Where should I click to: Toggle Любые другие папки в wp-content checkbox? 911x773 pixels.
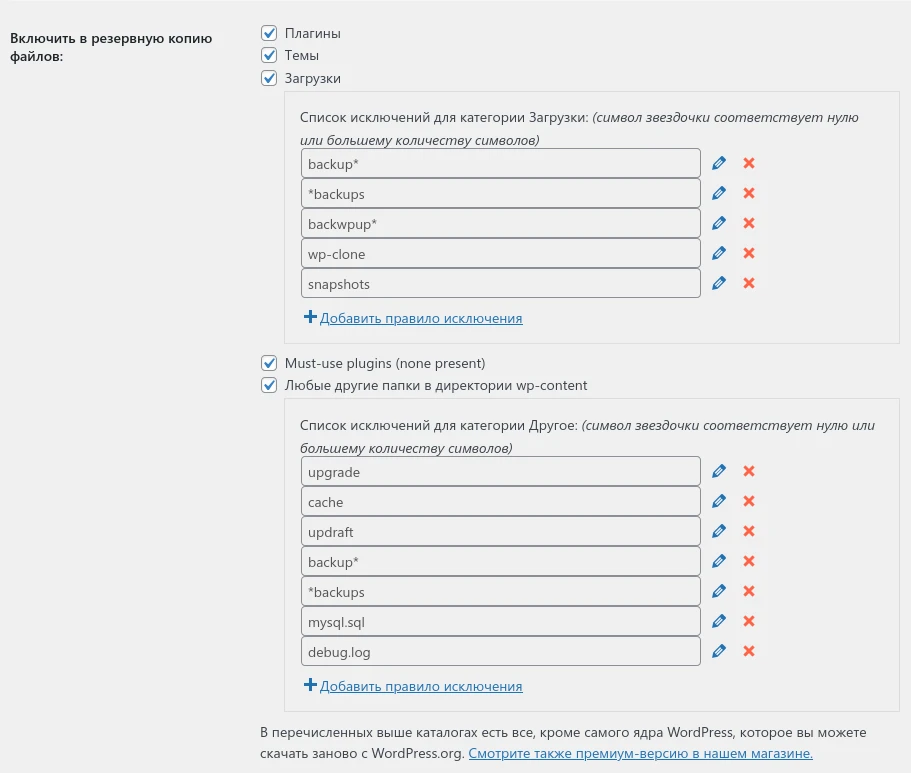tap(269, 385)
